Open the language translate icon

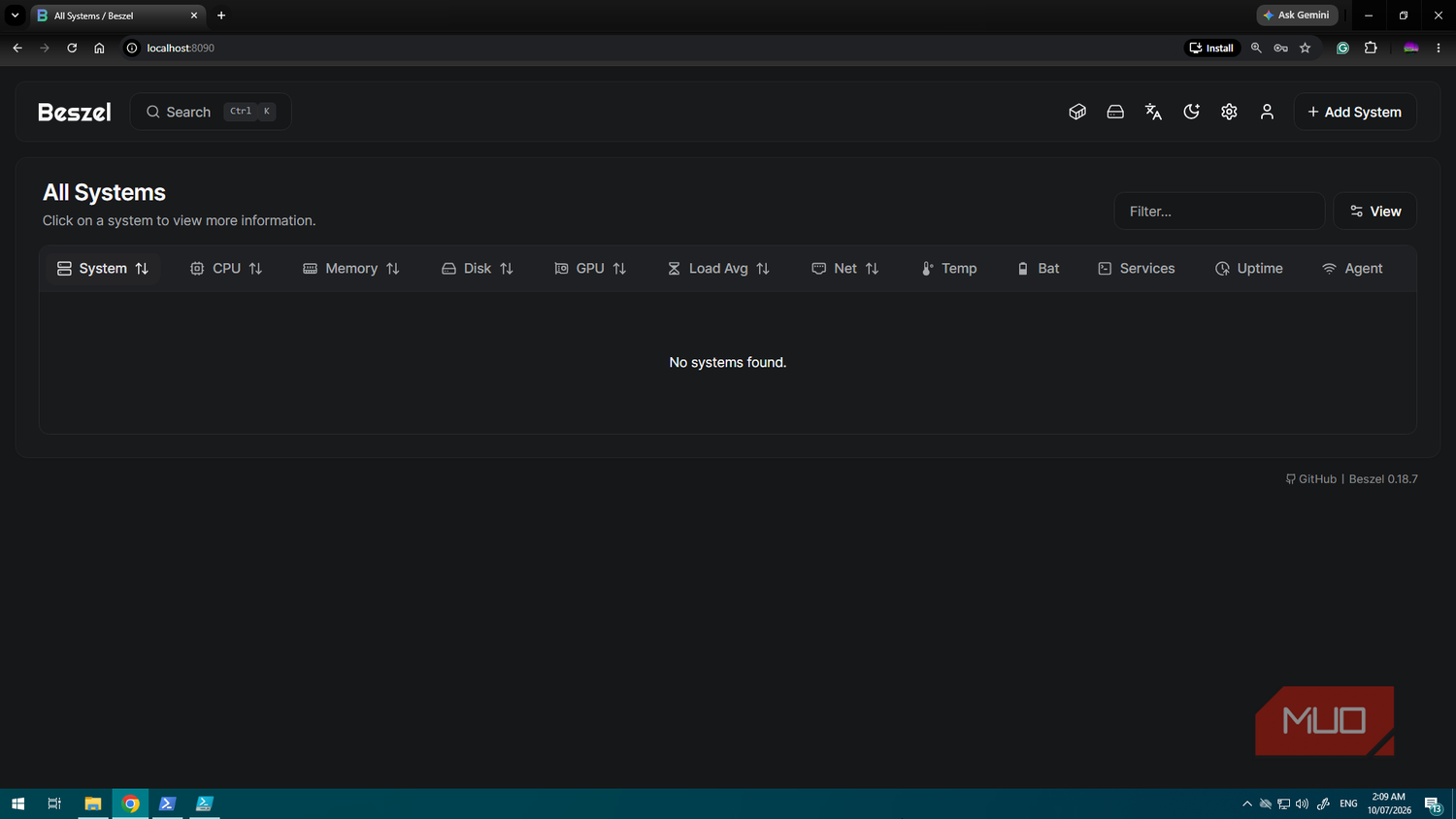click(x=1153, y=112)
